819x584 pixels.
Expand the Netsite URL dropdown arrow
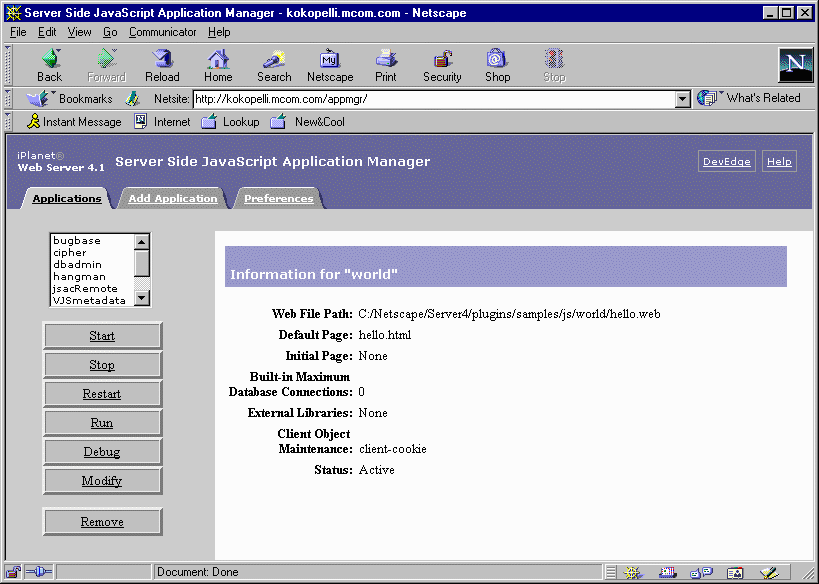[683, 99]
